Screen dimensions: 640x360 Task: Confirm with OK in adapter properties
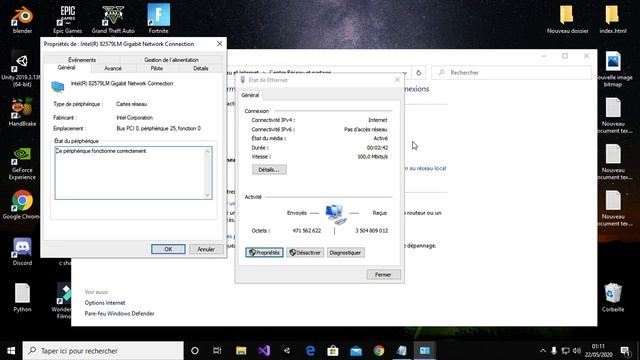[168, 249]
